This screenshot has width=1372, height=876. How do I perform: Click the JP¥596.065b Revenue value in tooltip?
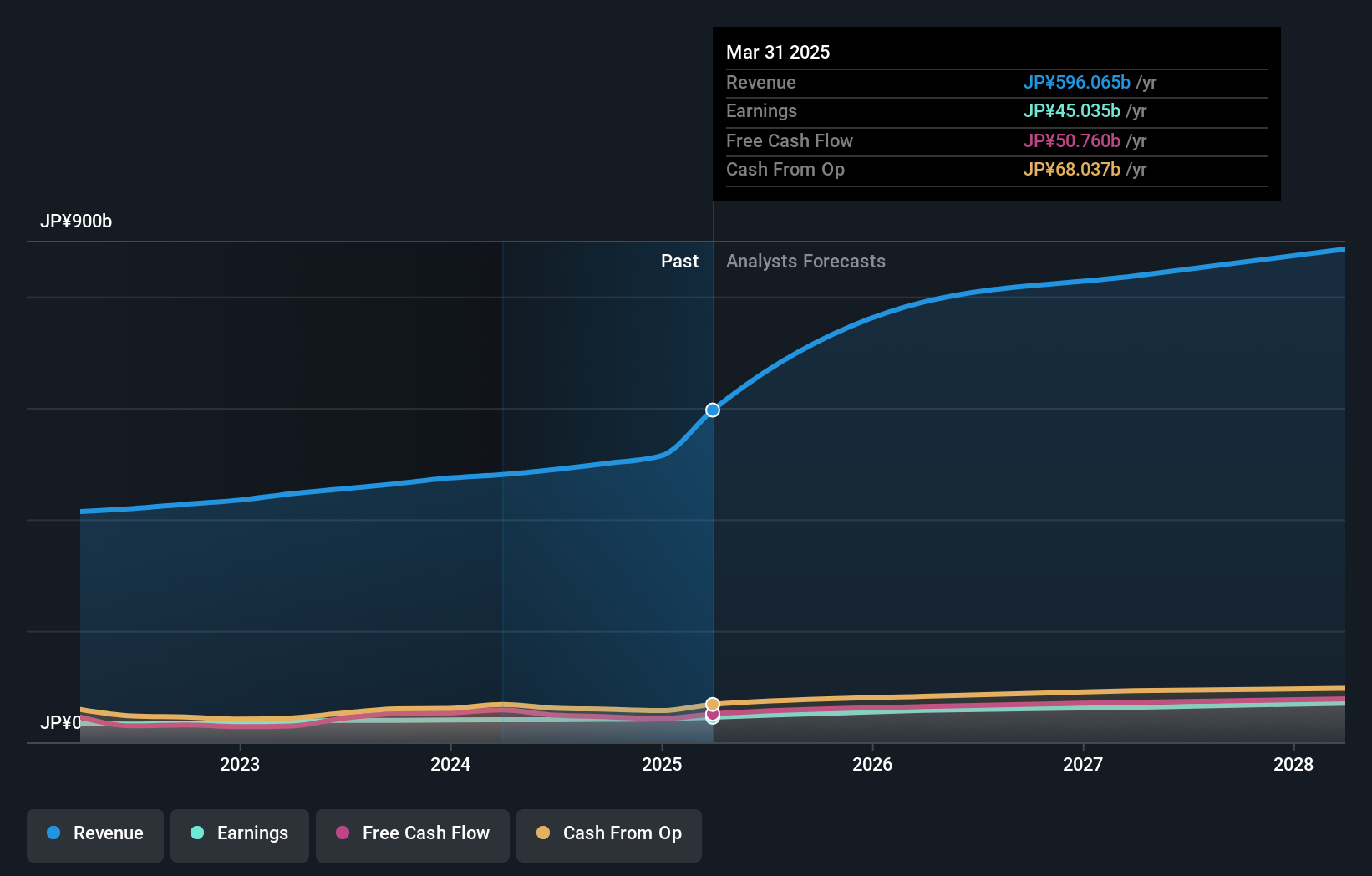1077,82
